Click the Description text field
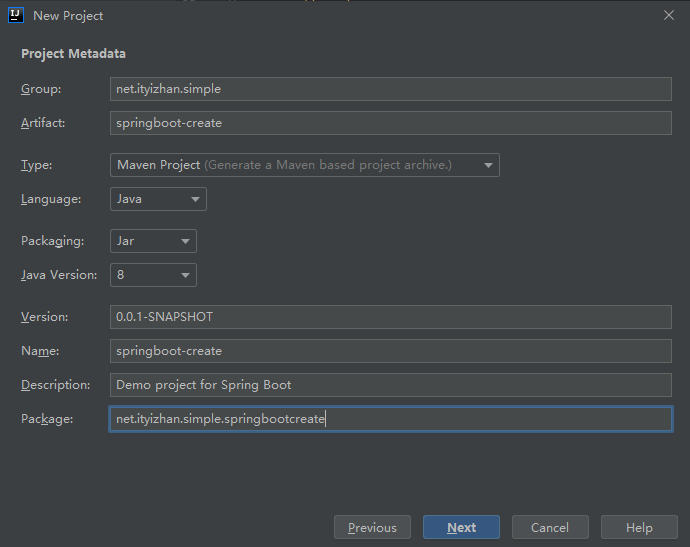Image resolution: width=690 pixels, height=547 pixels. [391, 385]
